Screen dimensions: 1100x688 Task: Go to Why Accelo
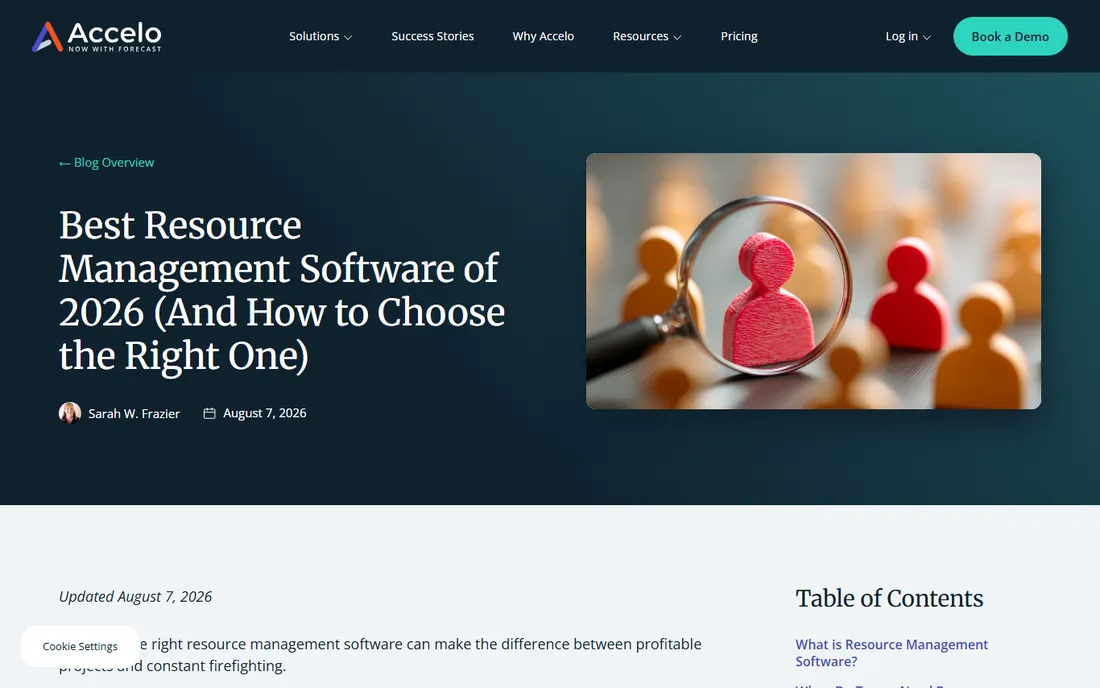pos(543,36)
